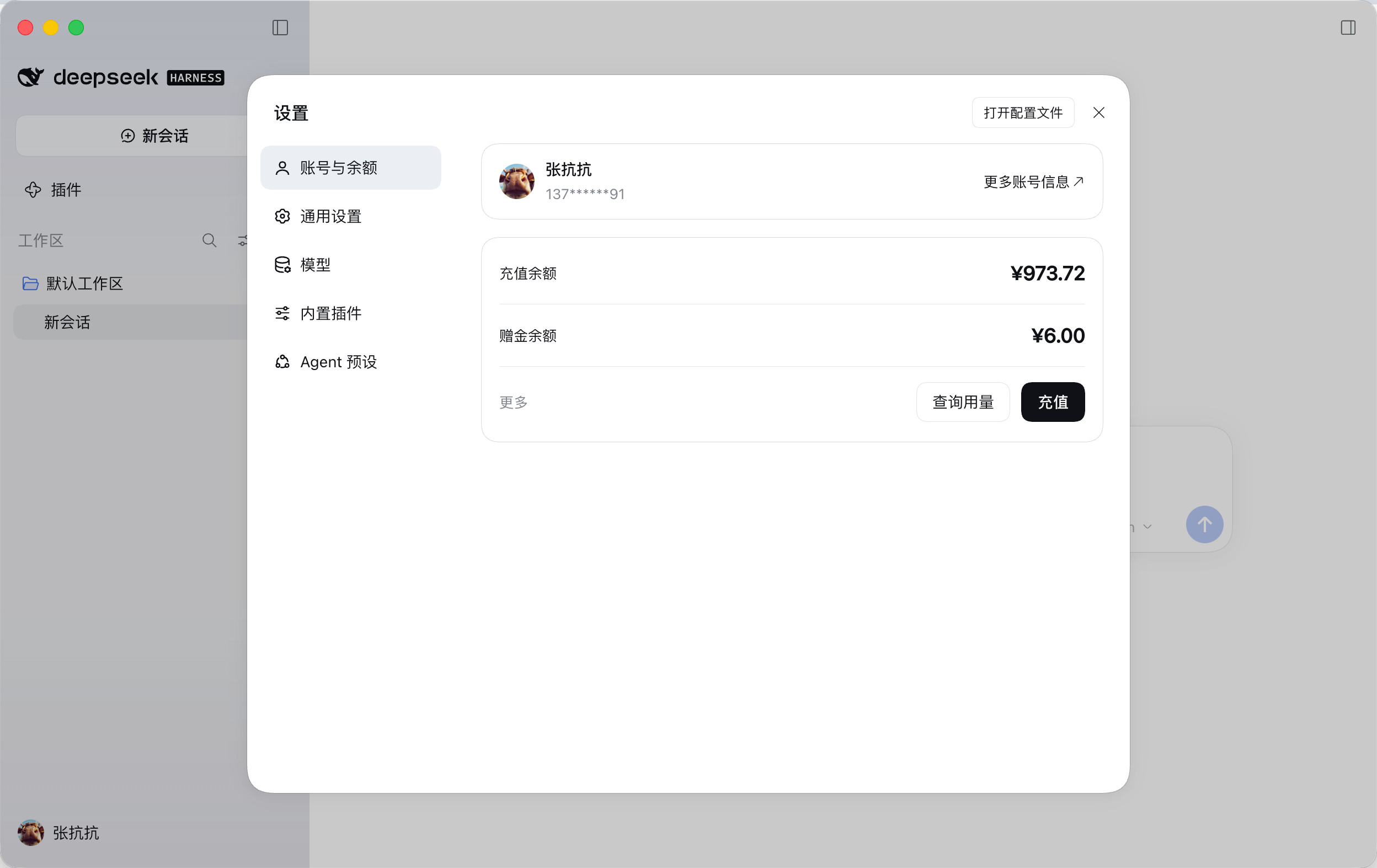The image size is (1377, 868).
Task: Toggle the right panel icon
Action: click(1348, 28)
